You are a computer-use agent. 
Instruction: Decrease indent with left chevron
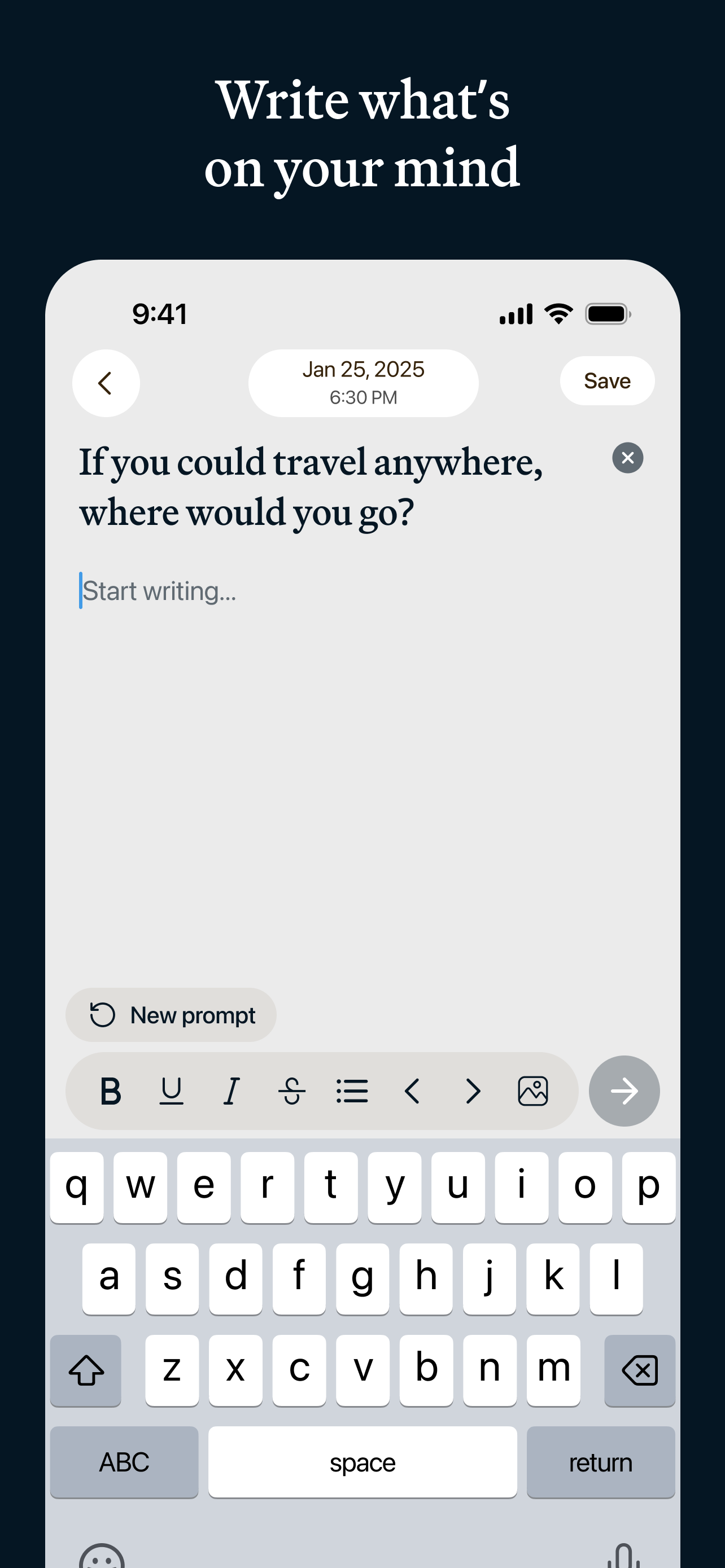[412, 1091]
